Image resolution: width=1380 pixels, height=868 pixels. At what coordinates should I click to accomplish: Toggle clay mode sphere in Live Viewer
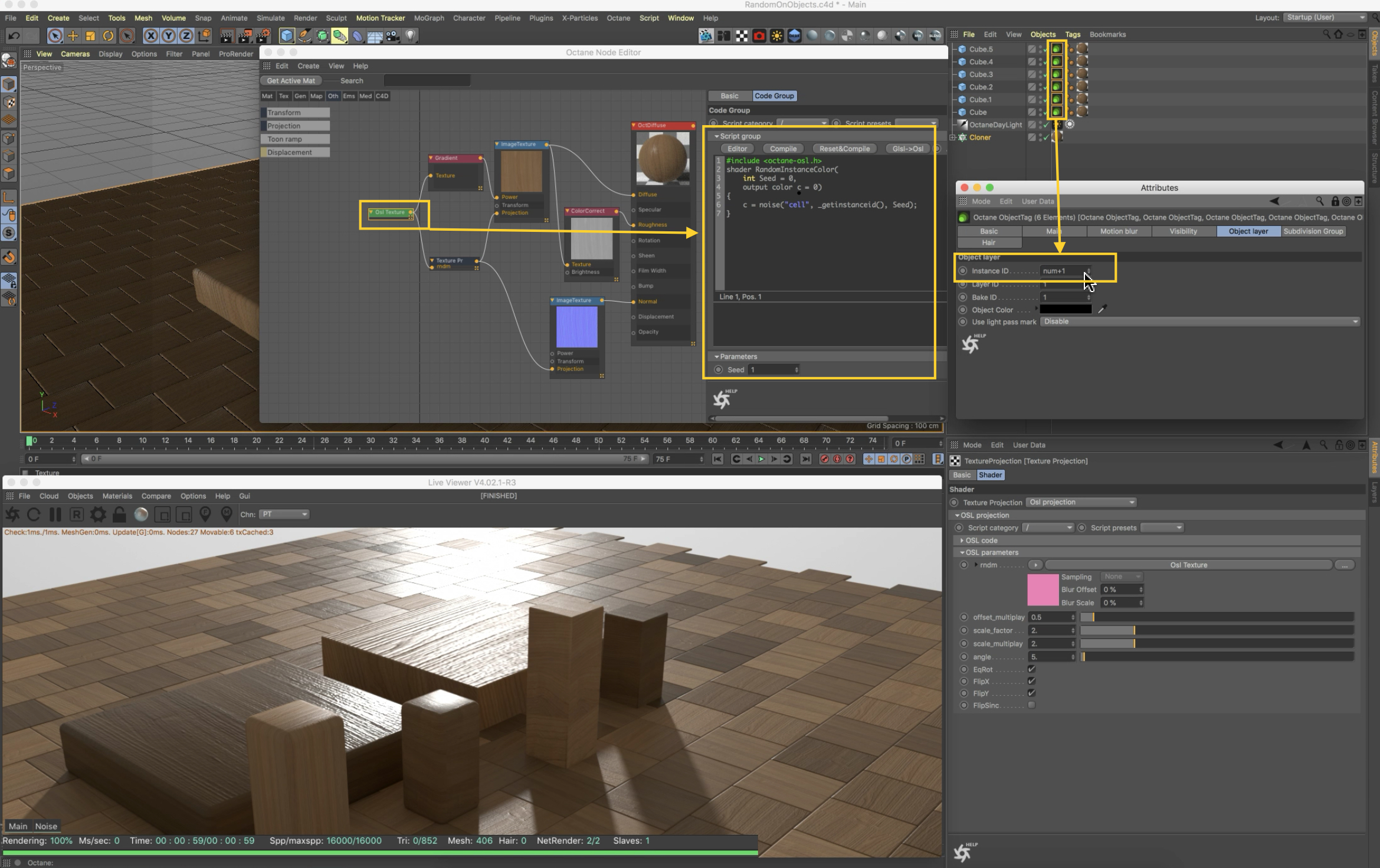point(141,515)
